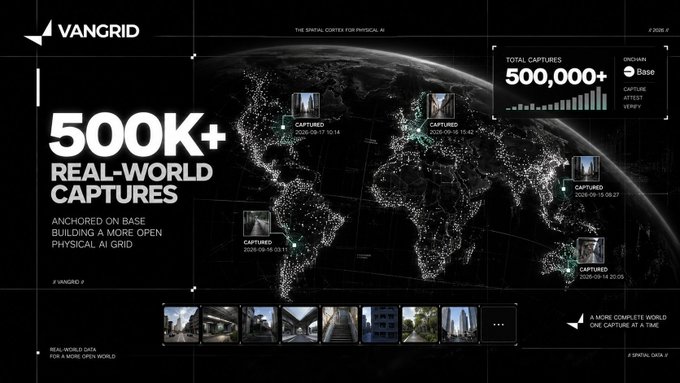
Task: Click 'A MORE COMPLETE WORLD' tagline text
Action: 628,318
